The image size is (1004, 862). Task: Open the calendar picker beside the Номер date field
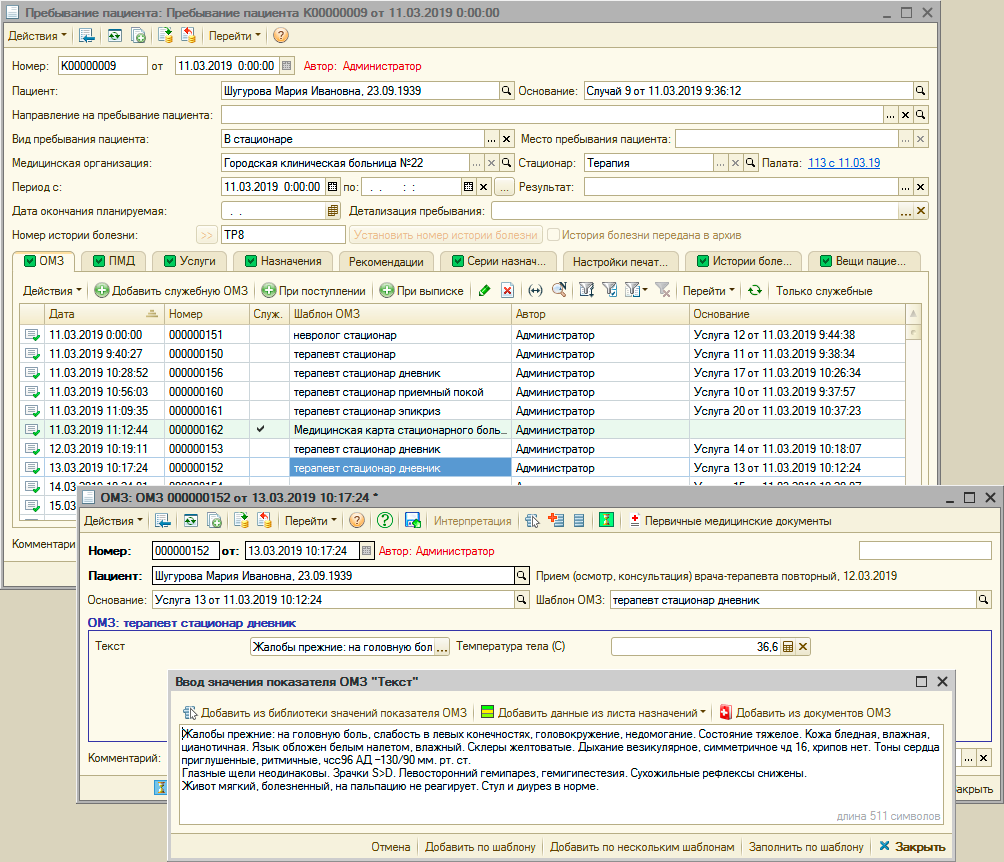(x=287, y=66)
